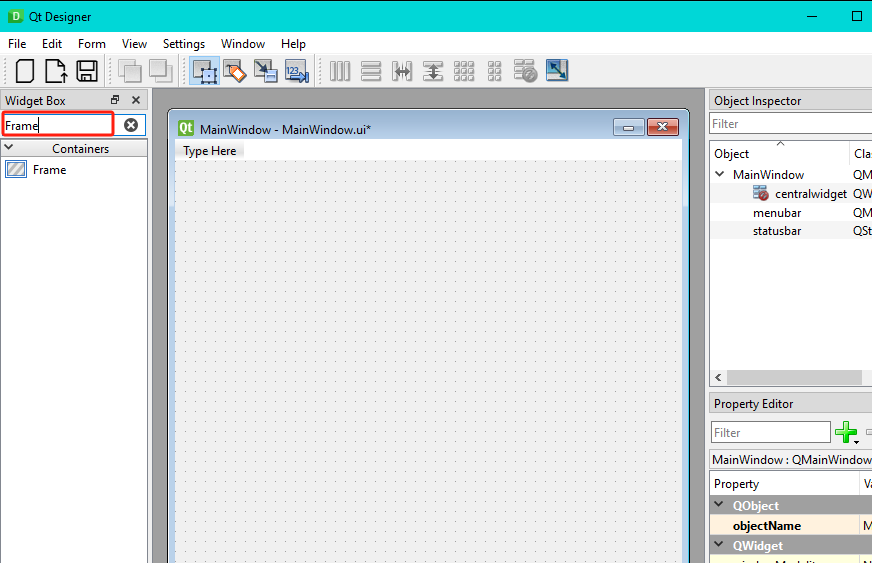The image size is (872, 563).
Task: Click Type Here on the form menubar
Action: click(x=210, y=151)
